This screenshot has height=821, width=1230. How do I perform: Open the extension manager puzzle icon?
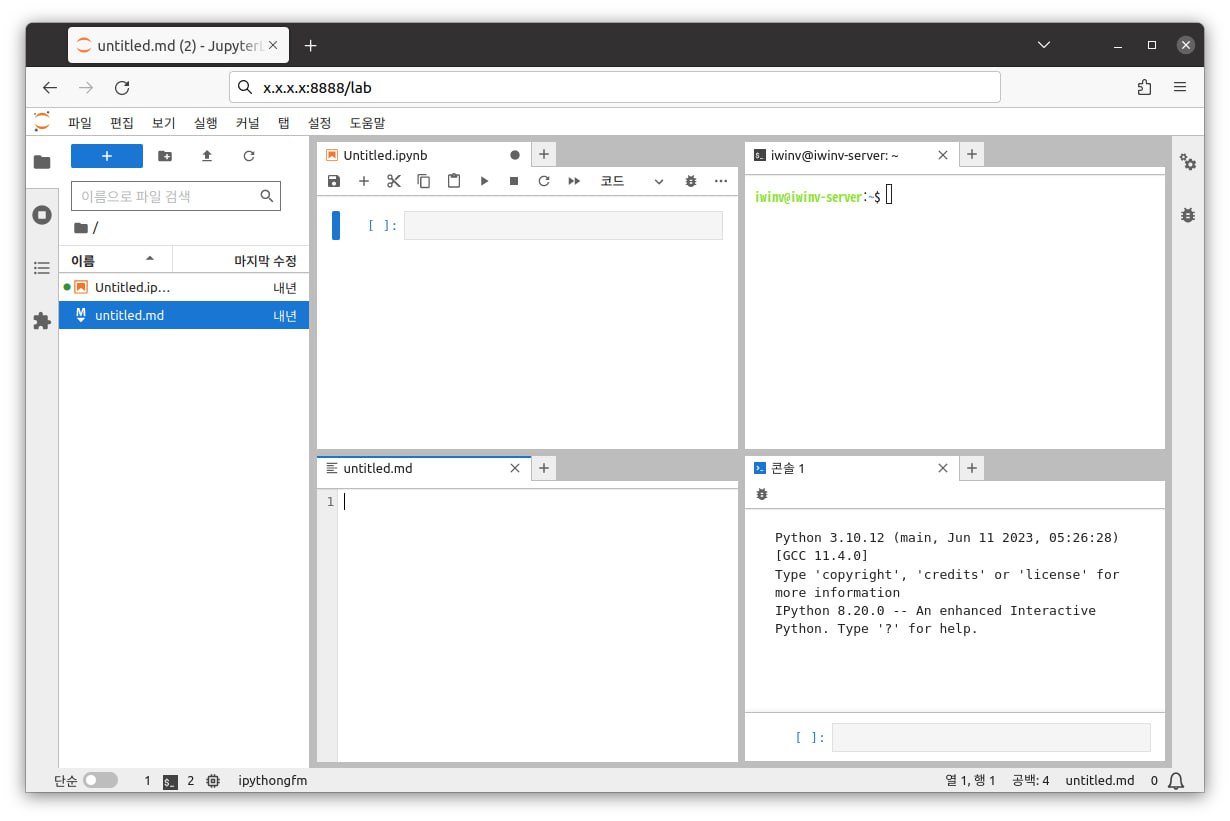(x=42, y=321)
